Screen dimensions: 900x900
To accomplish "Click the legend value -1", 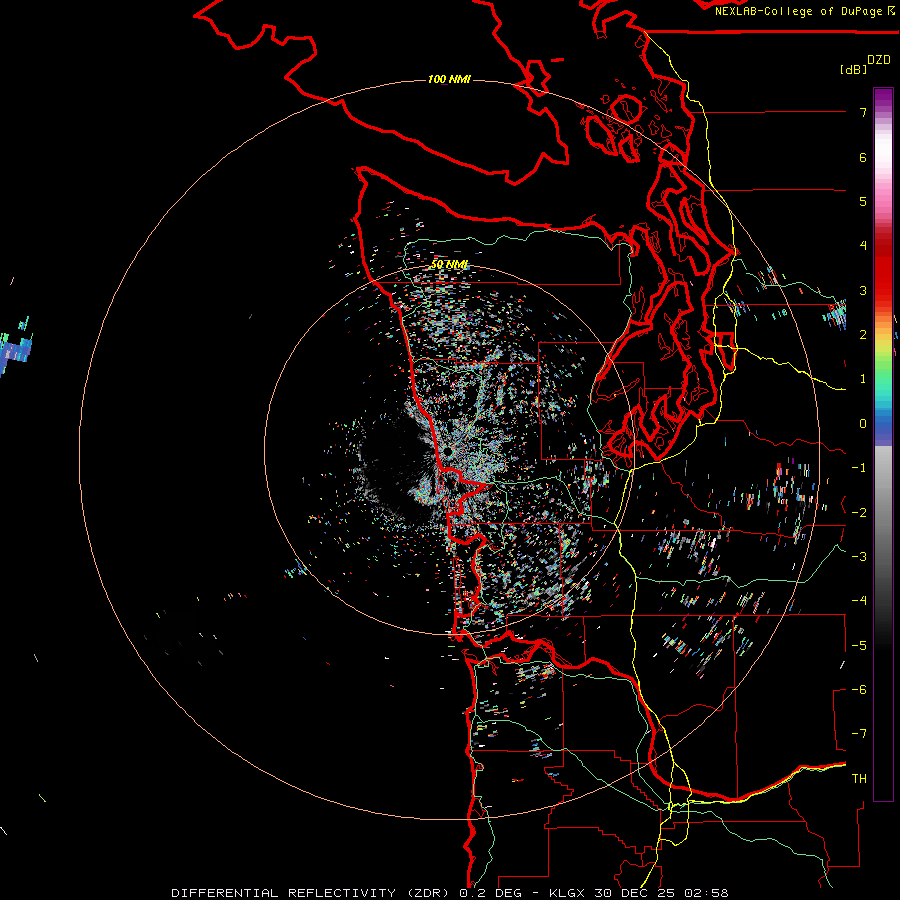I will pos(859,468).
